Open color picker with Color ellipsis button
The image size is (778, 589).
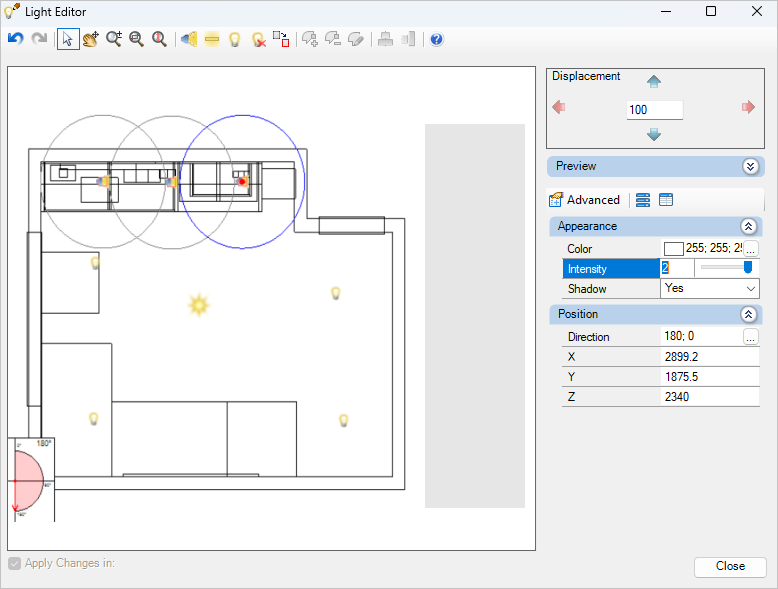tap(751, 248)
